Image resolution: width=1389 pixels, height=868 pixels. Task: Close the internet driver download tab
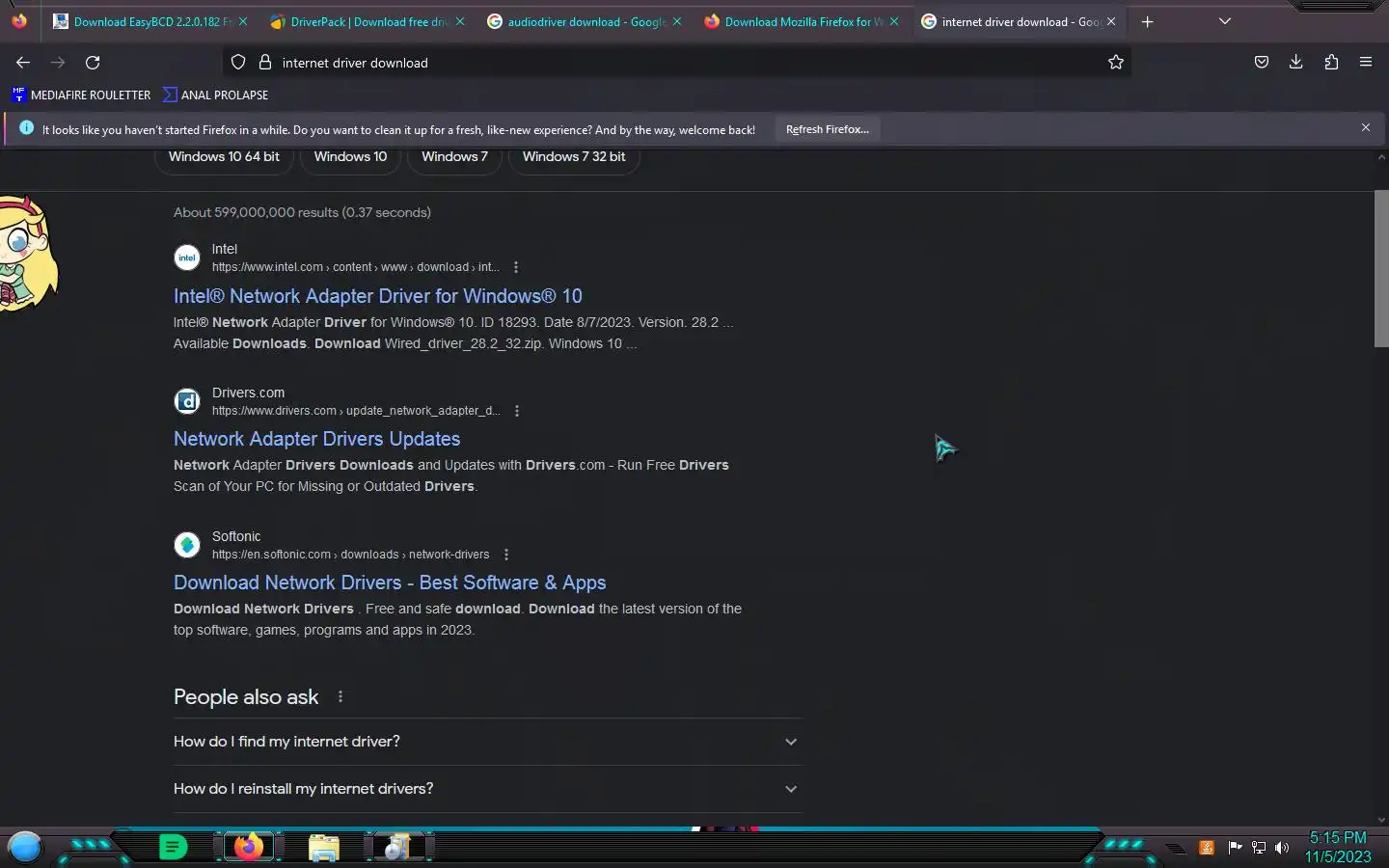click(1111, 21)
